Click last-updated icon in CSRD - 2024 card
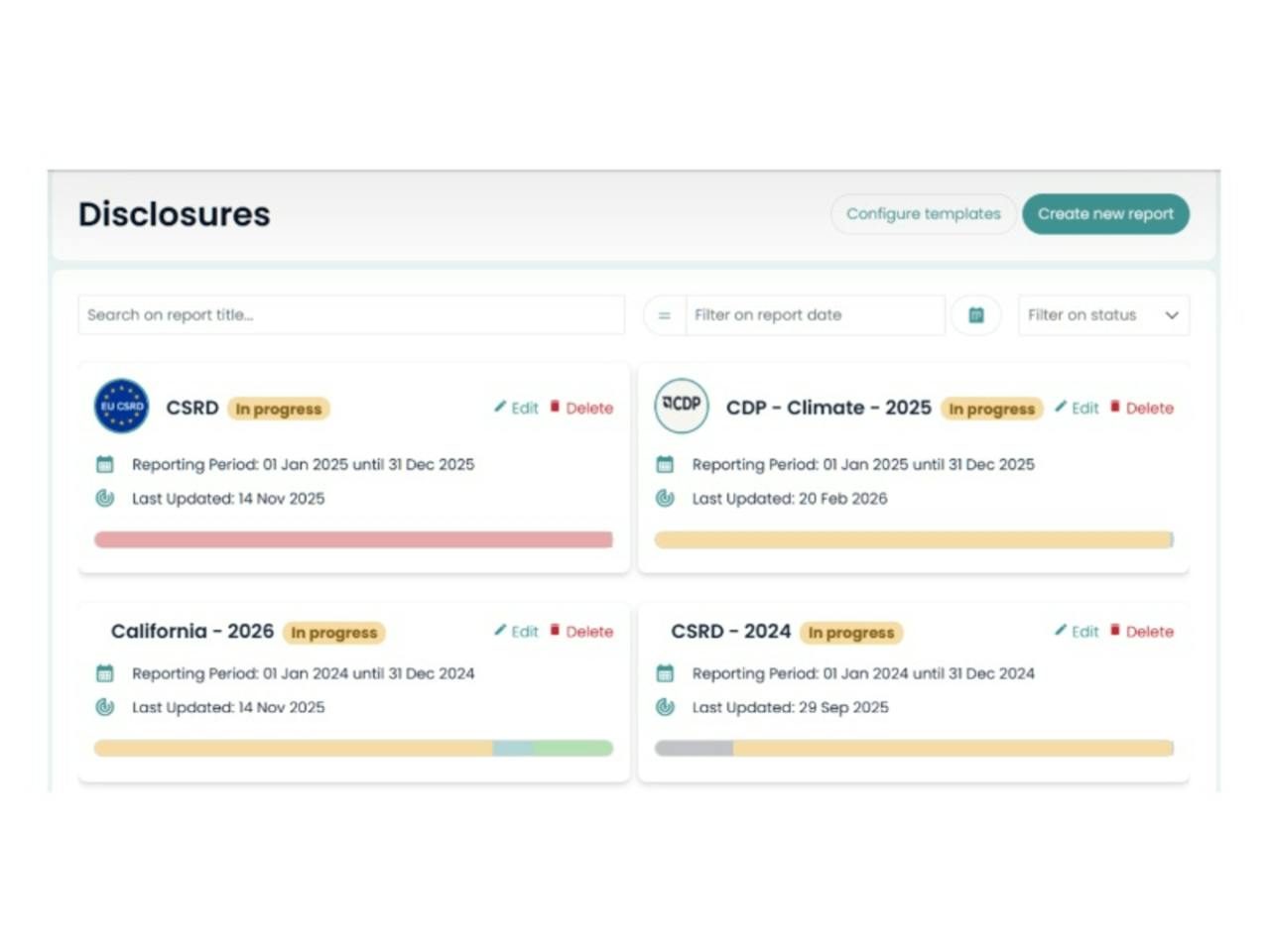 pyautogui.click(x=665, y=707)
